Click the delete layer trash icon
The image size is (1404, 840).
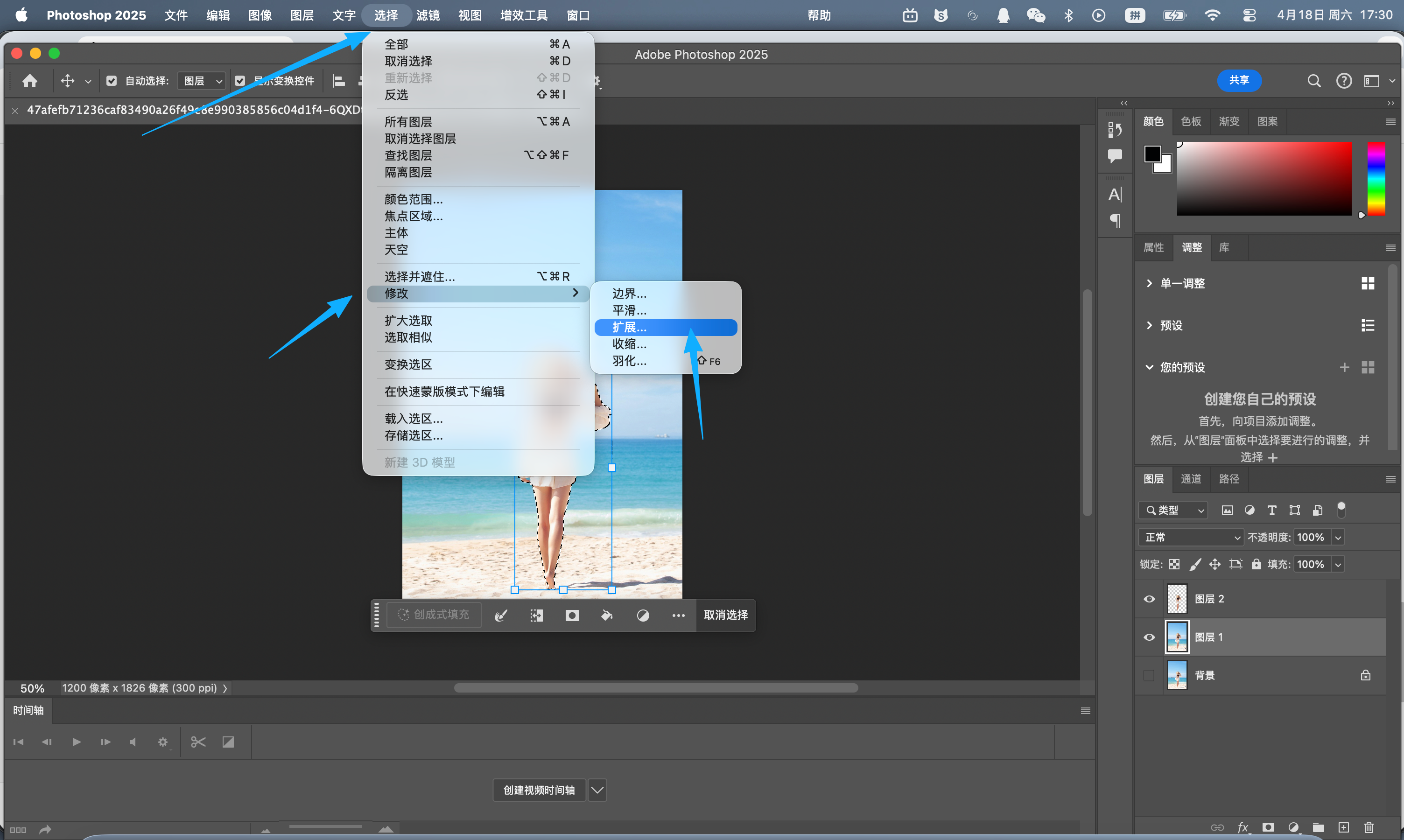[x=1369, y=827]
